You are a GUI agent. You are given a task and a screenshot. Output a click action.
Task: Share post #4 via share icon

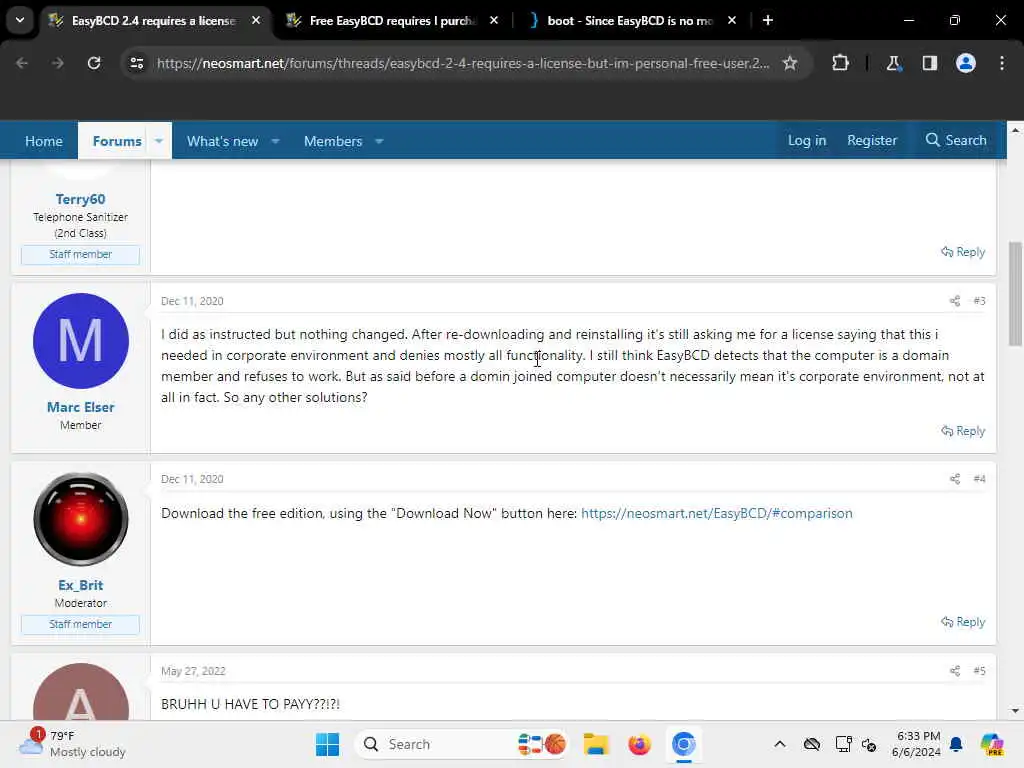(x=955, y=479)
